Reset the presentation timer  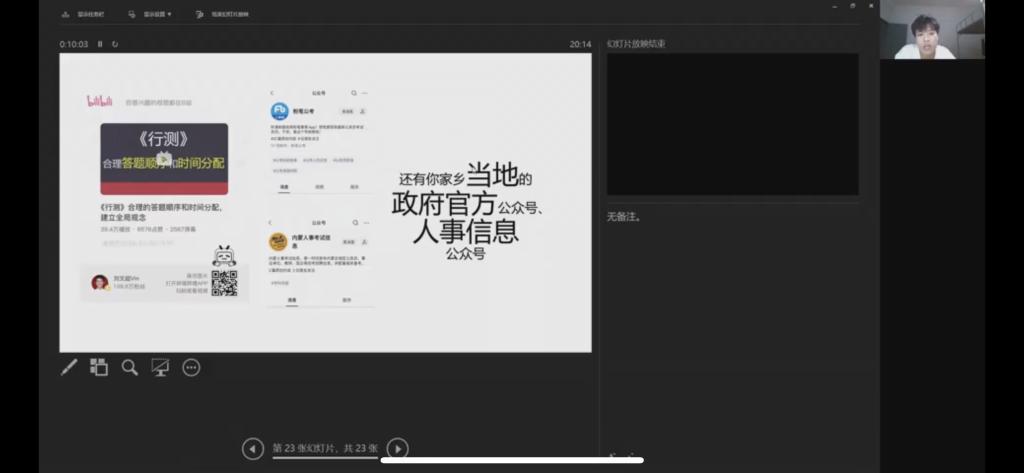tap(115, 44)
